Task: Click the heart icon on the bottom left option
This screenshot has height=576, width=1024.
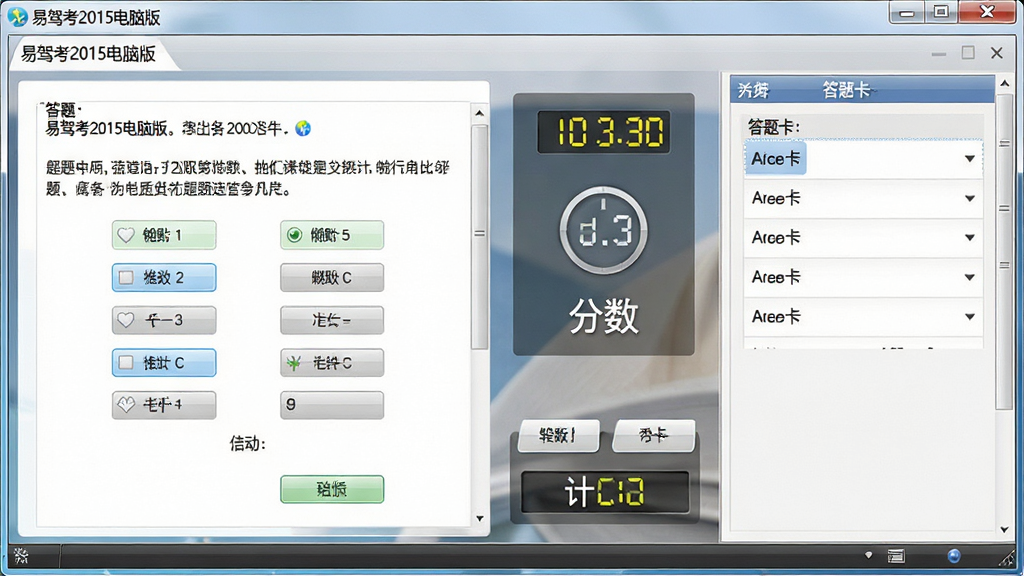Action: click(x=126, y=405)
